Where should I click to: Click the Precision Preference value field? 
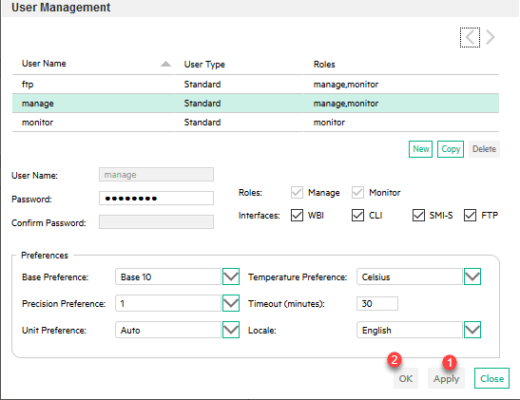169,303
